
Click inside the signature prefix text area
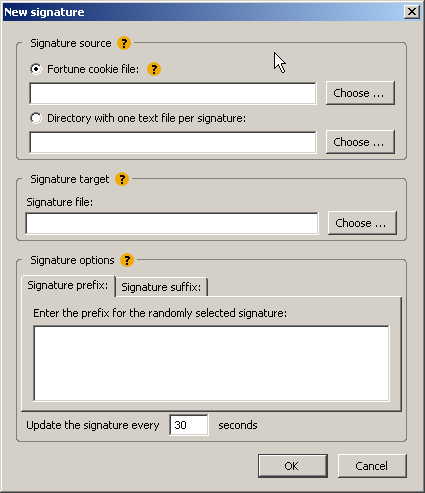[211, 363]
